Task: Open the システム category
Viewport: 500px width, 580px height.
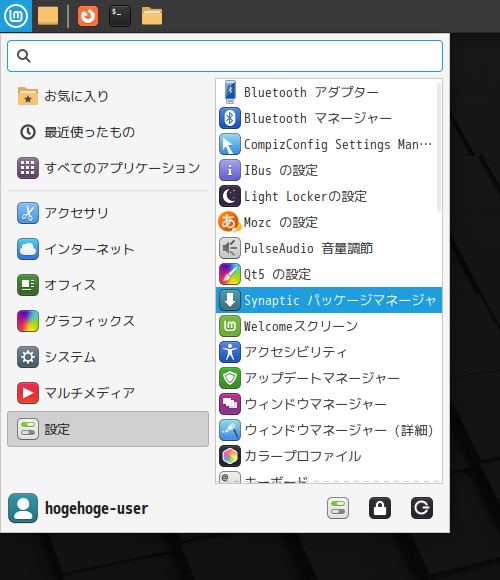Action: [108, 357]
